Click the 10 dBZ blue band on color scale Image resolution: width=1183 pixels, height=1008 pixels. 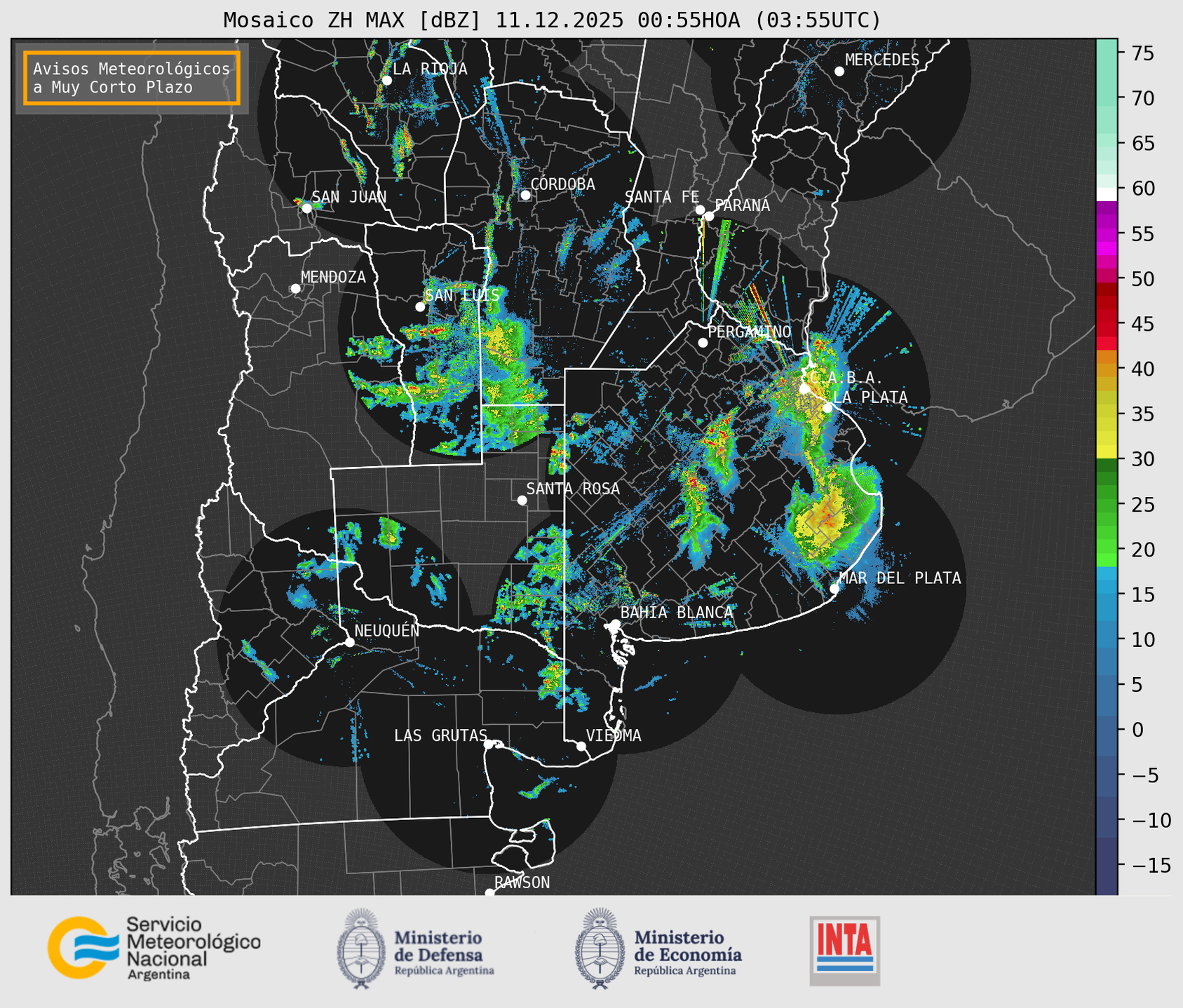(x=1107, y=639)
